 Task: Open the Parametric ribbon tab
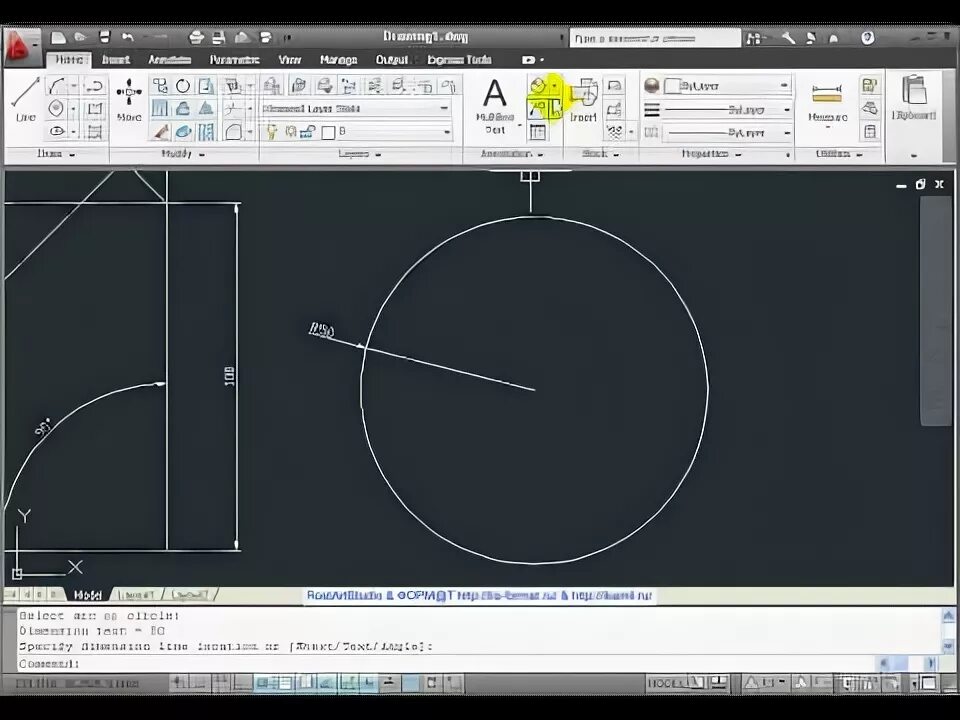click(x=234, y=59)
